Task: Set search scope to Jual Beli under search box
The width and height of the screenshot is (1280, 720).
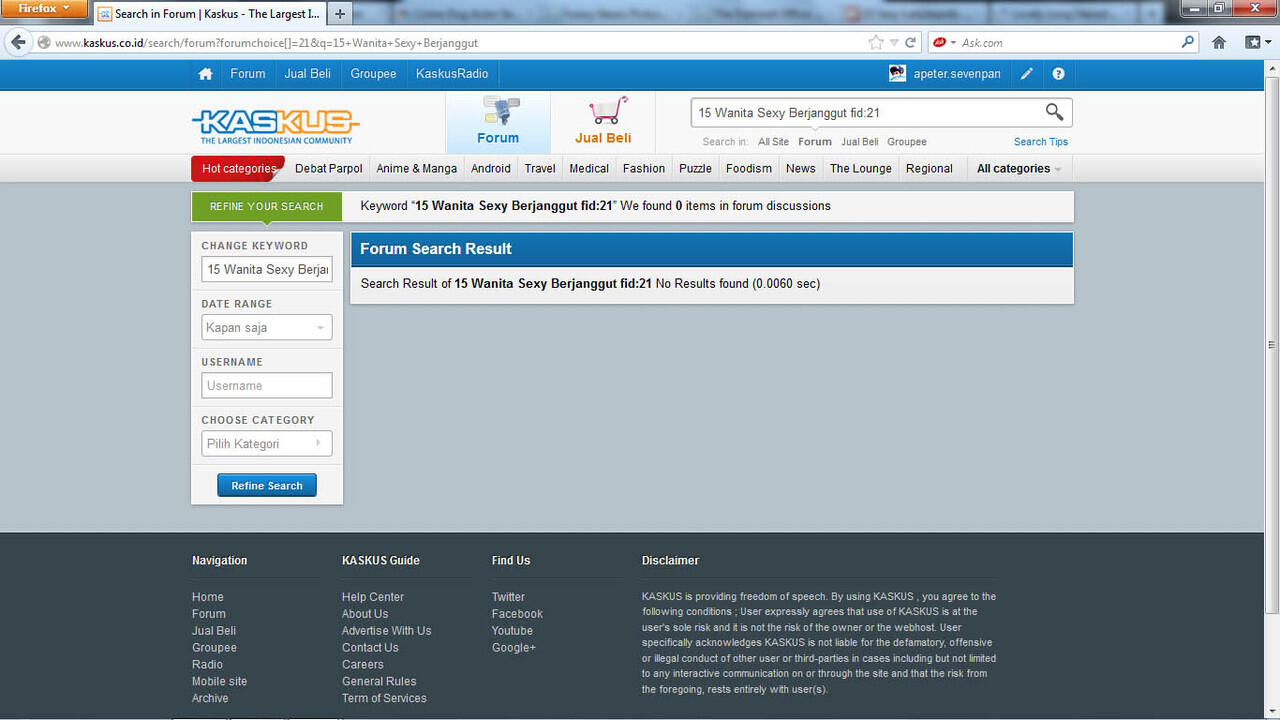Action: (x=860, y=142)
